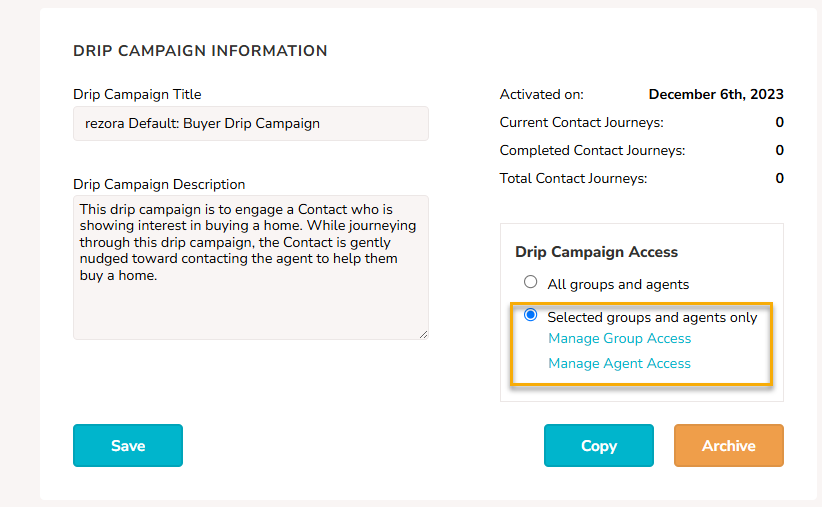Focus the Drip Campaign Title input field

251,124
